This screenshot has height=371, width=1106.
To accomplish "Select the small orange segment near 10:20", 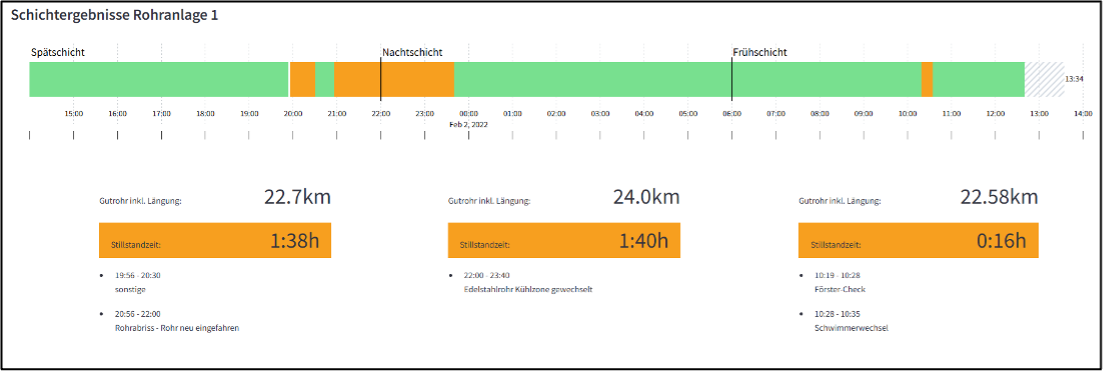I will pos(928,80).
